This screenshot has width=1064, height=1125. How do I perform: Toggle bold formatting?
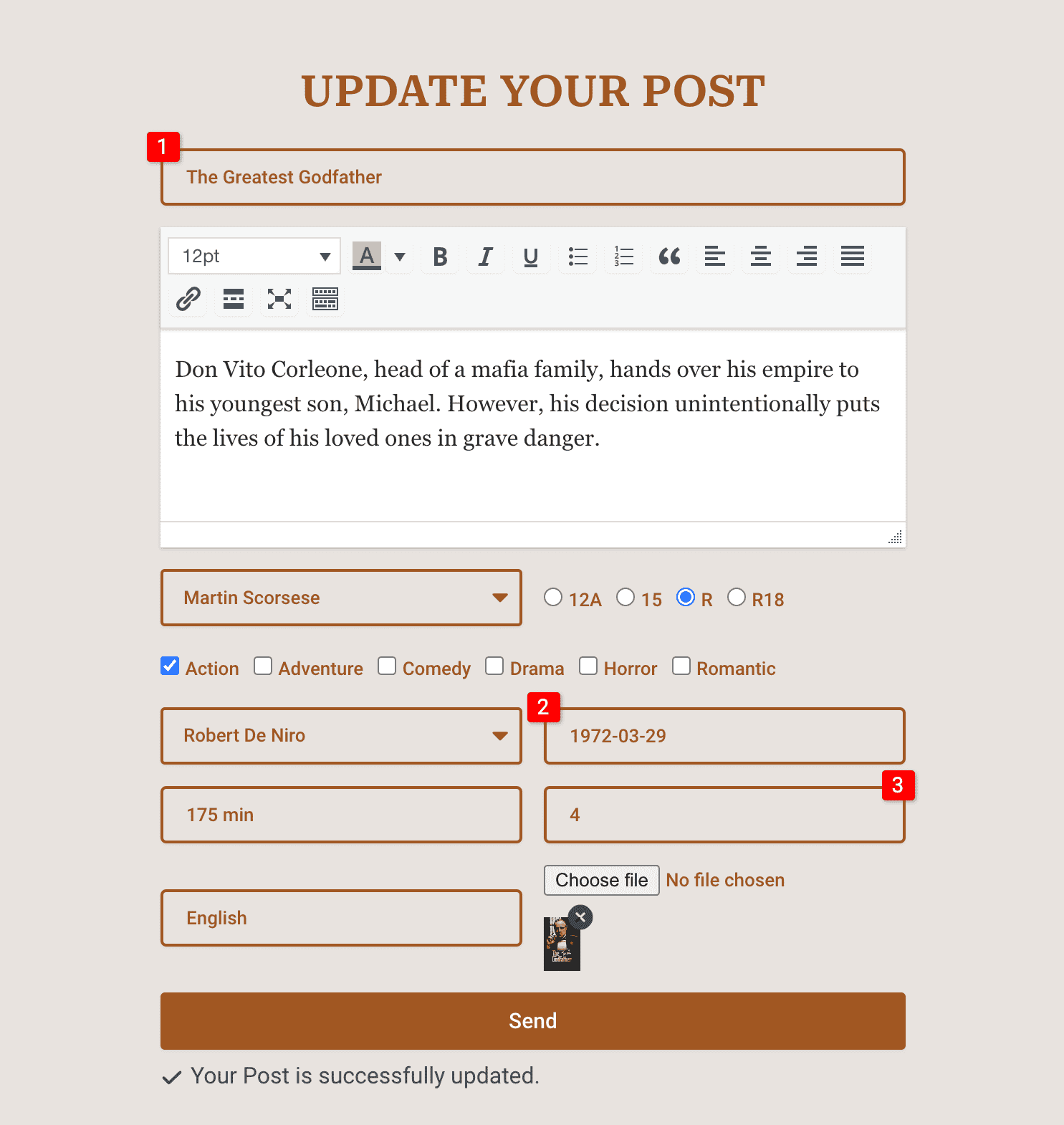[440, 257]
